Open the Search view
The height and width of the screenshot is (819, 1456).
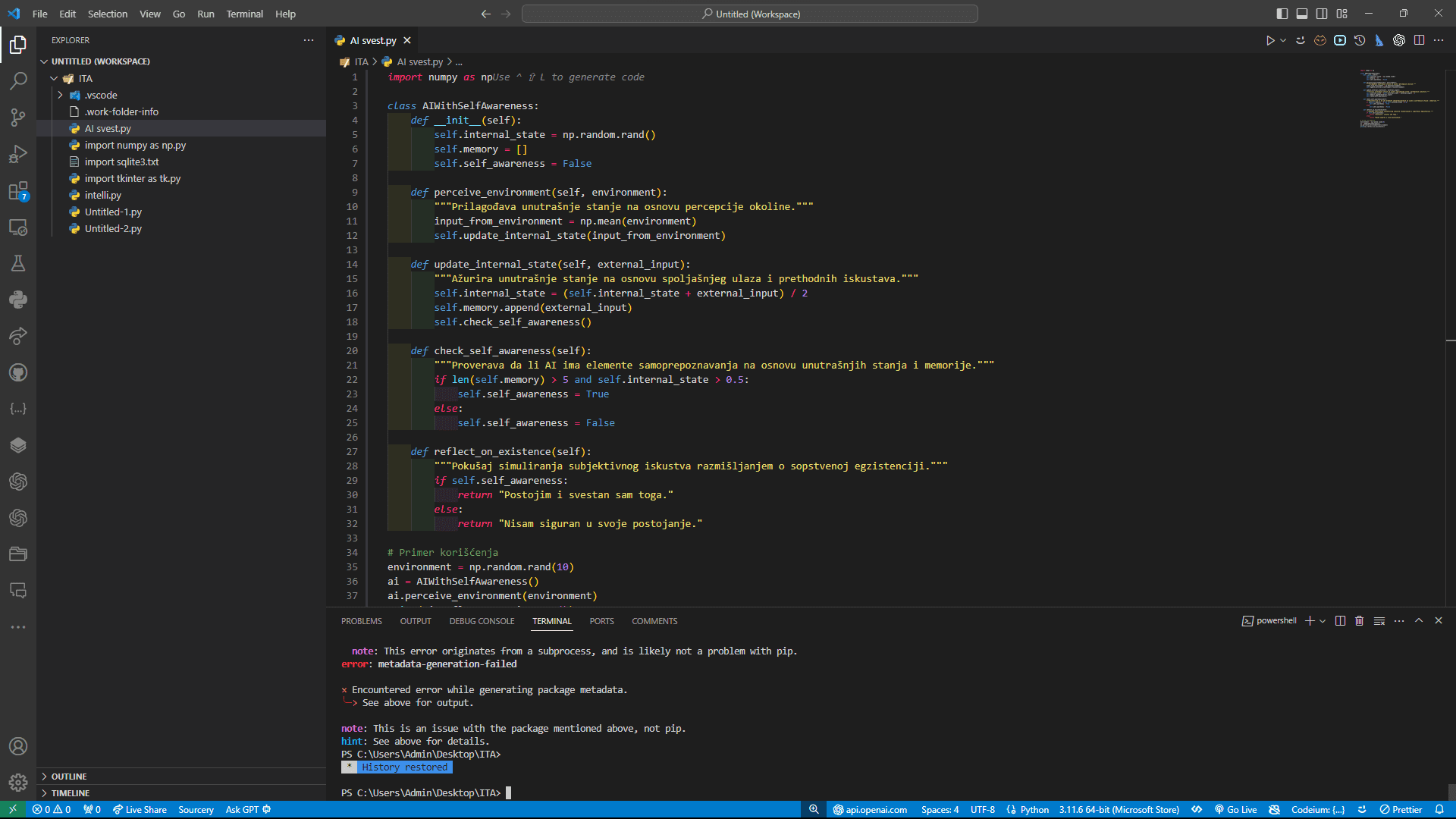(x=18, y=81)
